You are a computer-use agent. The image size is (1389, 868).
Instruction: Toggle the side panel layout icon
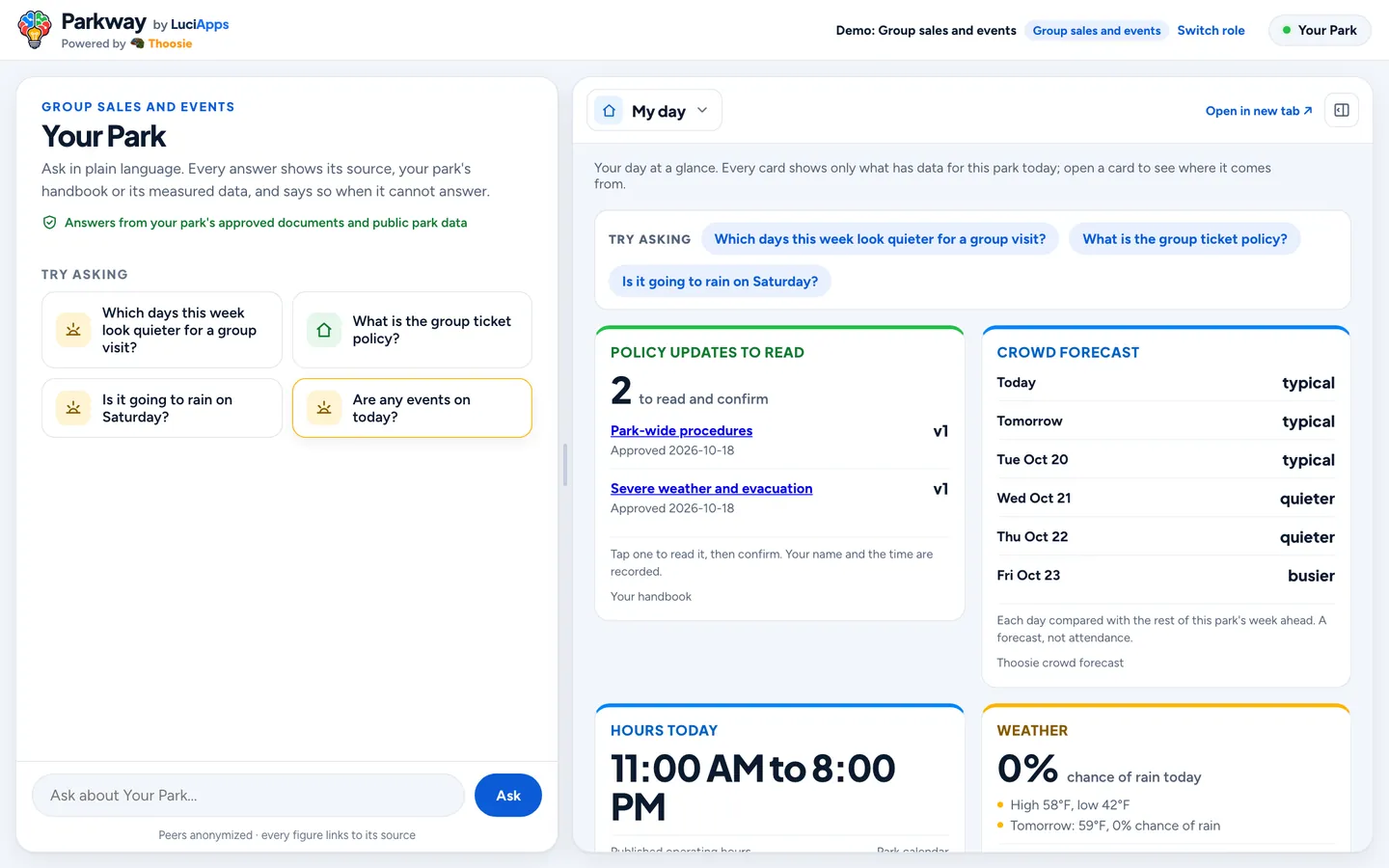point(1341,110)
